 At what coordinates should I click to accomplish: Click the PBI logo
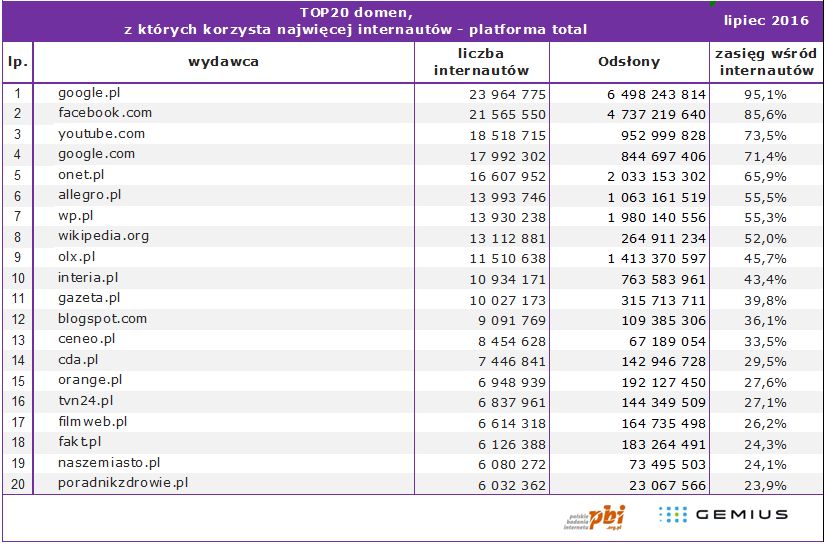coord(594,517)
